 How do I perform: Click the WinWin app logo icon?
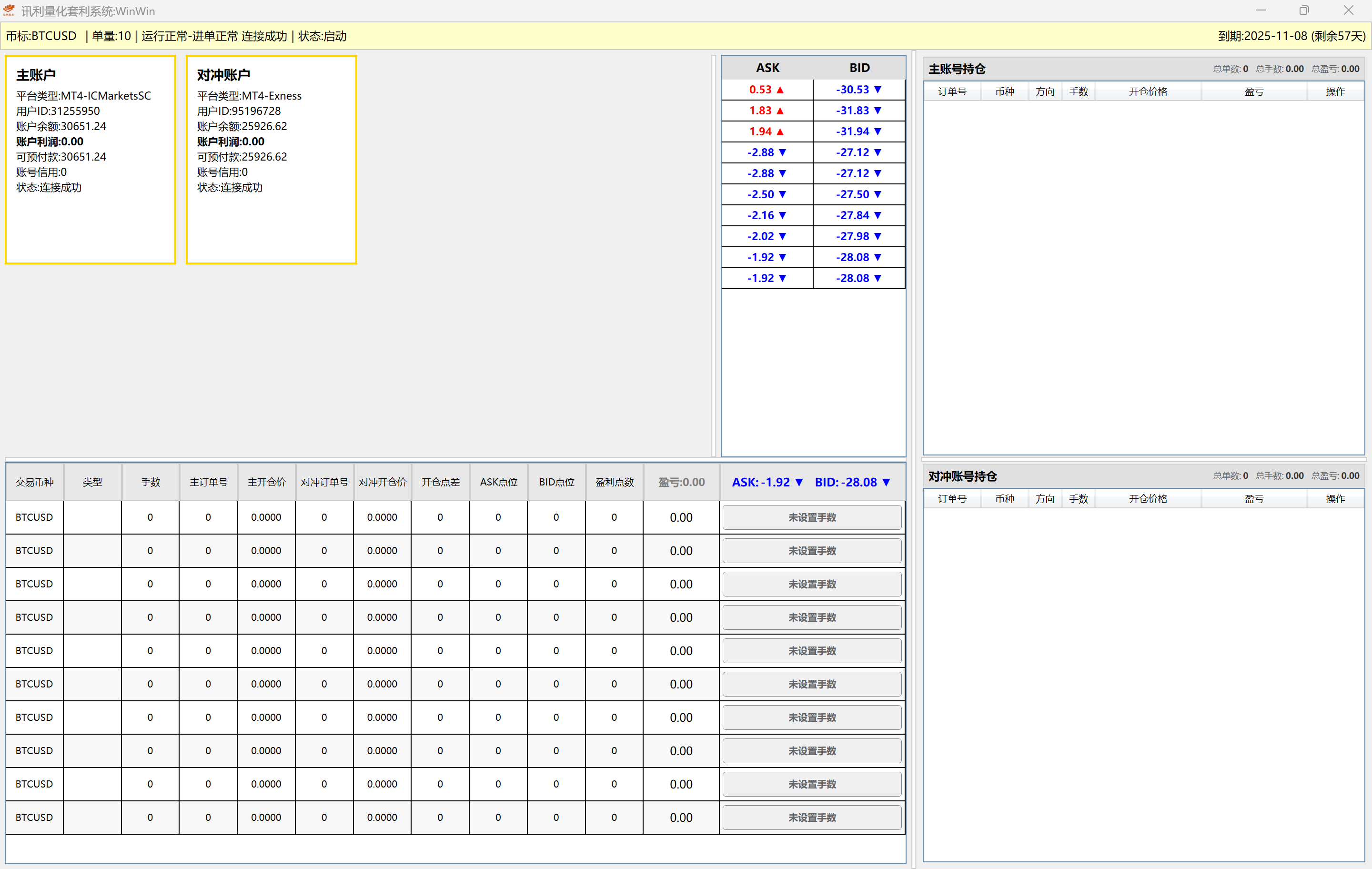tap(9, 10)
